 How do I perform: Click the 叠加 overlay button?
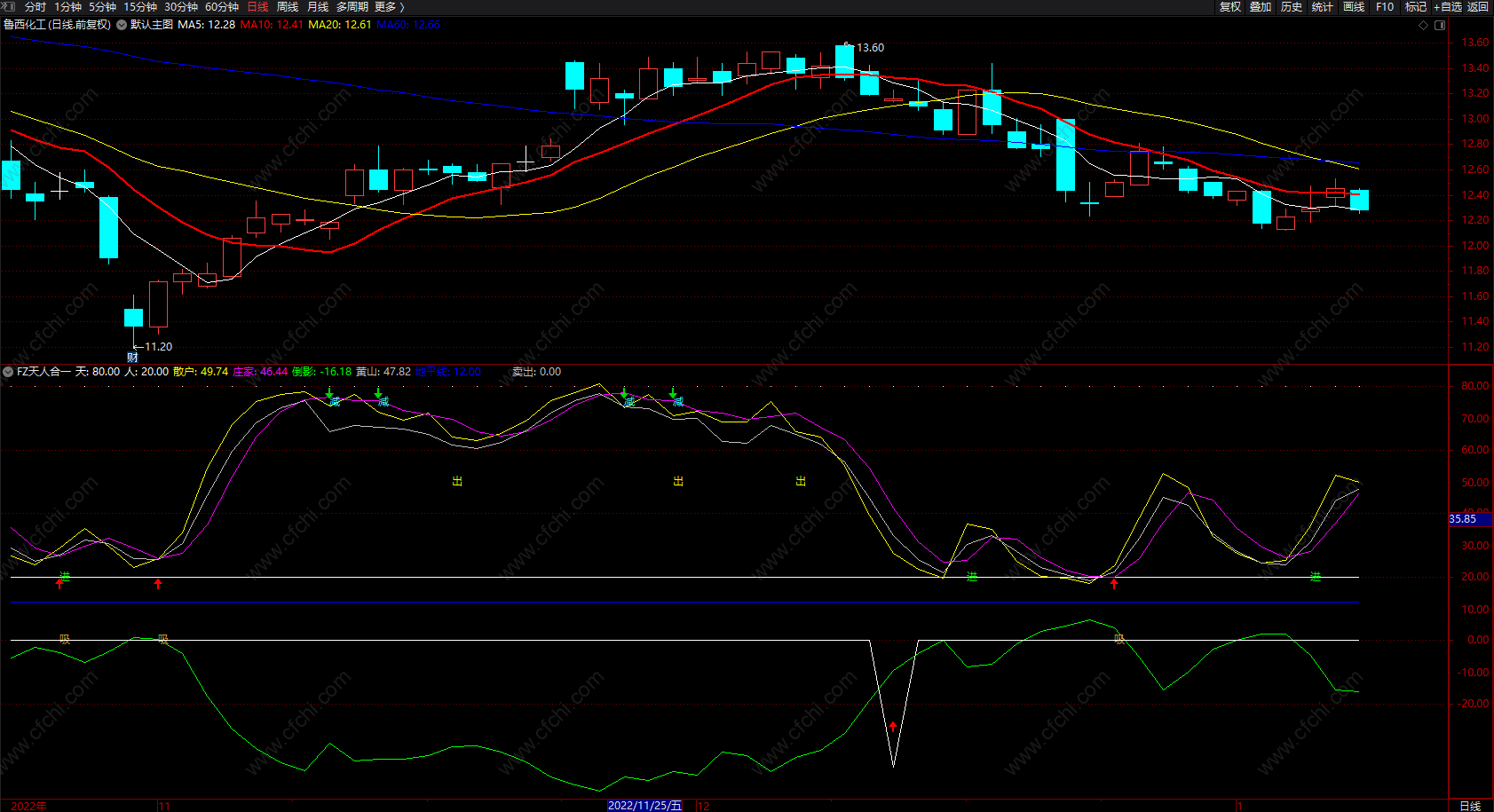(1261, 7)
